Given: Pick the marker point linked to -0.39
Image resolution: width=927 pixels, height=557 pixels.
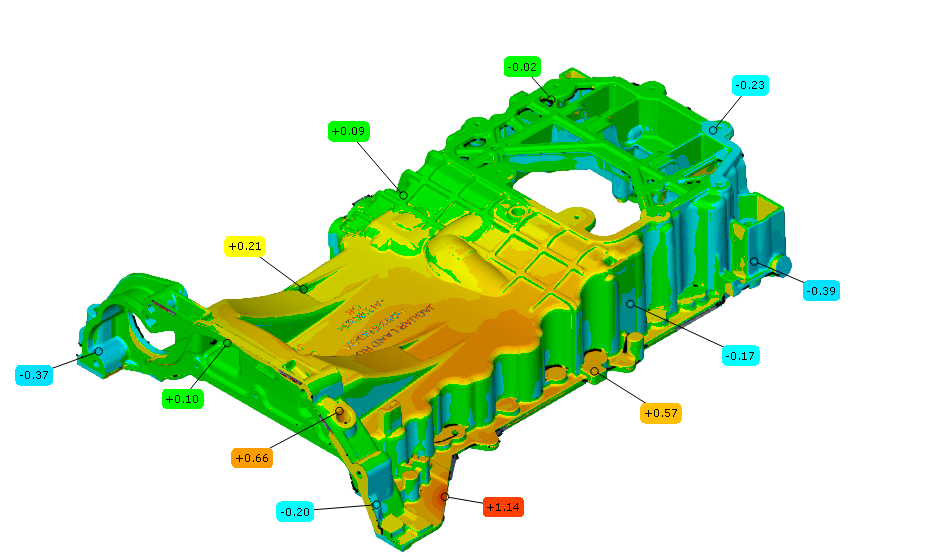Looking at the screenshot, I should point(755,262).
